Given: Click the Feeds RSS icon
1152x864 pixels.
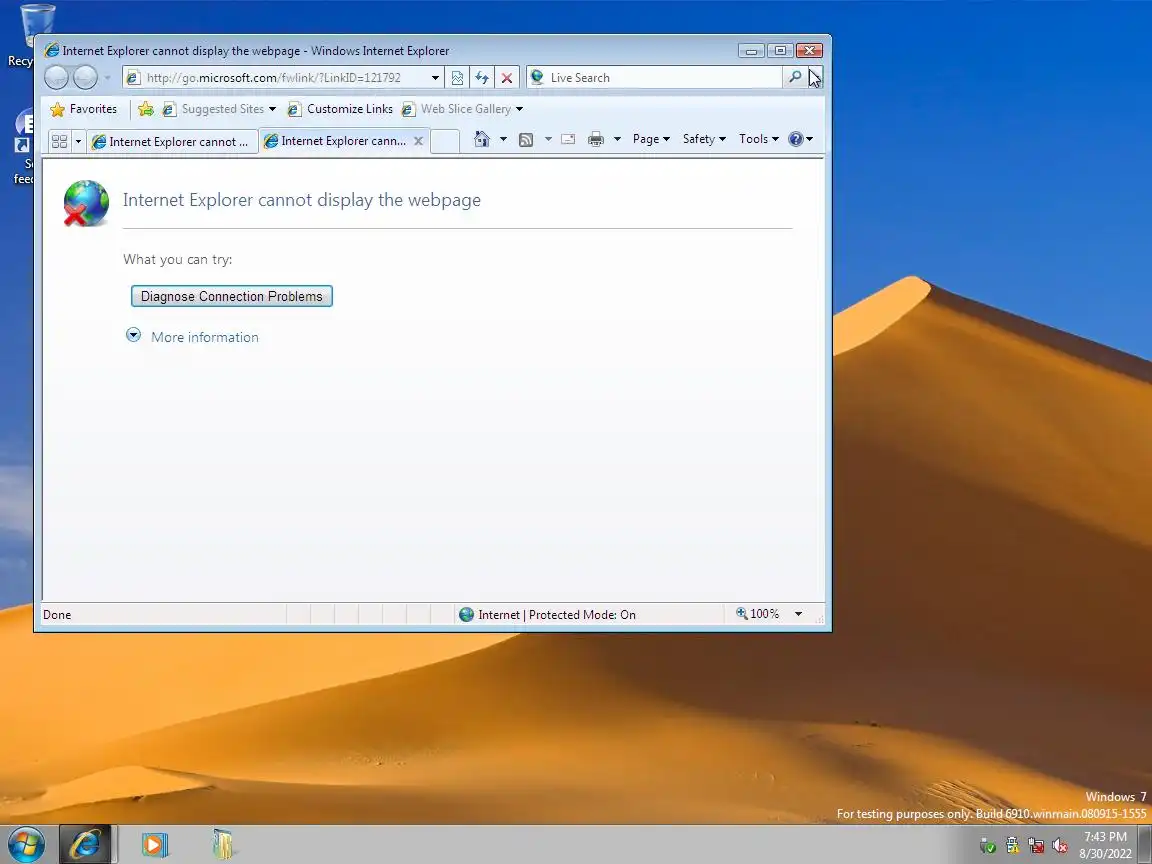Looking at the screenshot, I should click(x=526, y=140).
